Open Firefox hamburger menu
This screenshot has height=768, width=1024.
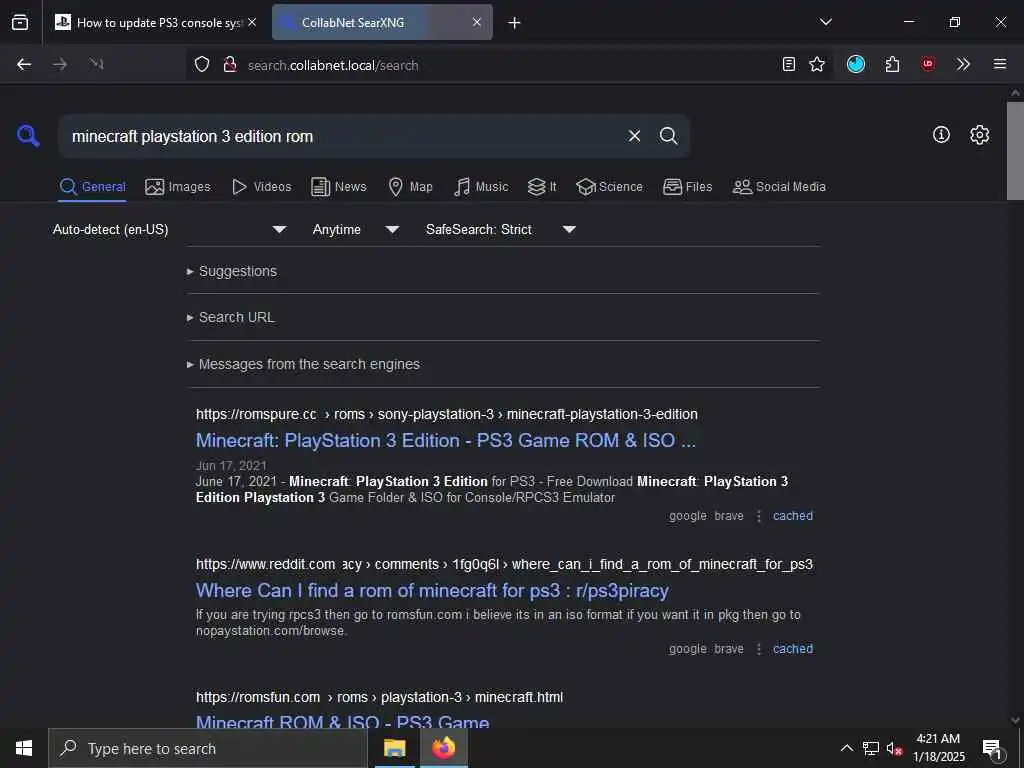coord(1000,64)
